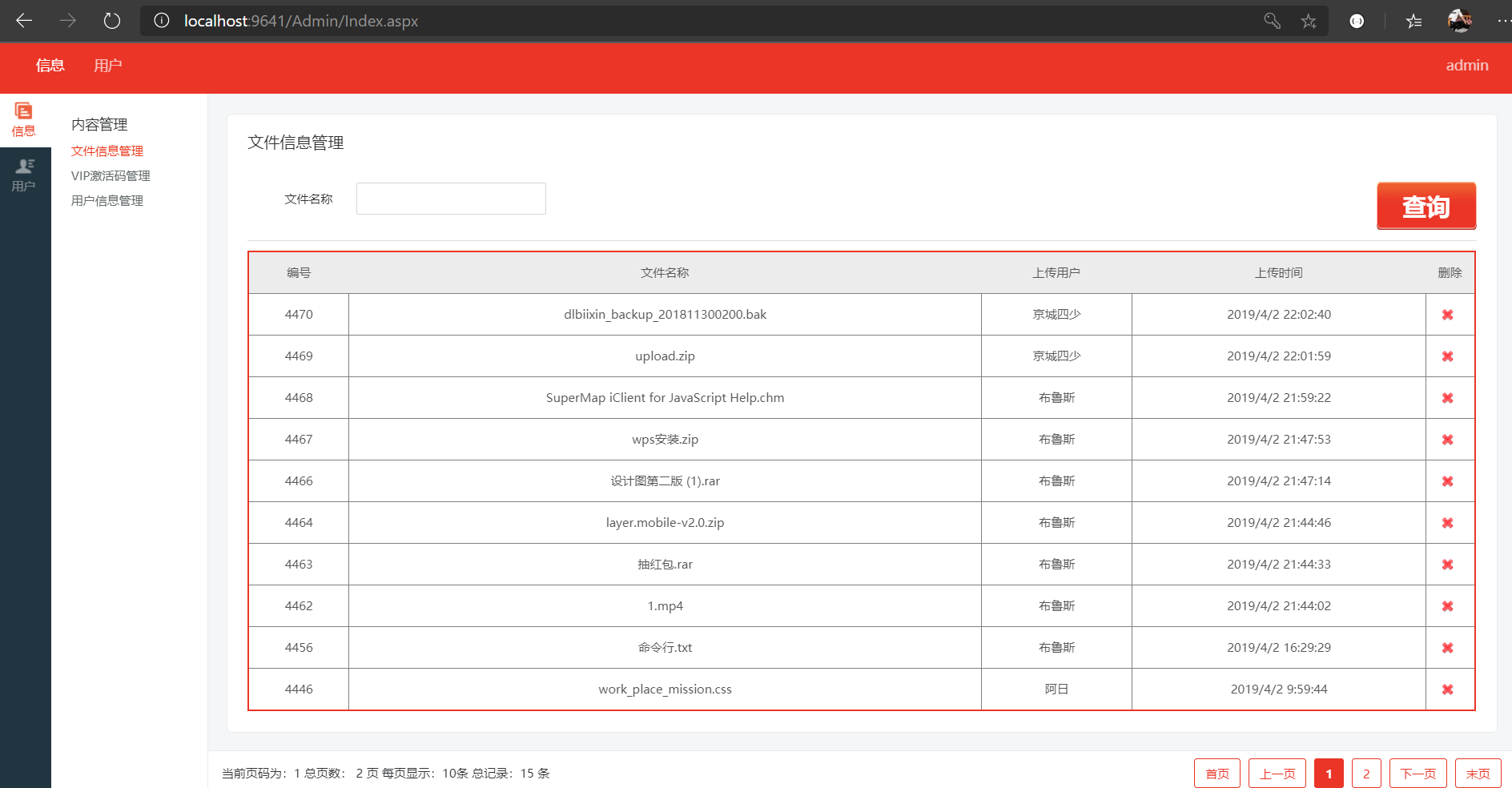This screenshot has width=1512, height=788.
Task: Open browser settings and more menu
Action: pyautogui.click(x=1503, y=21)
